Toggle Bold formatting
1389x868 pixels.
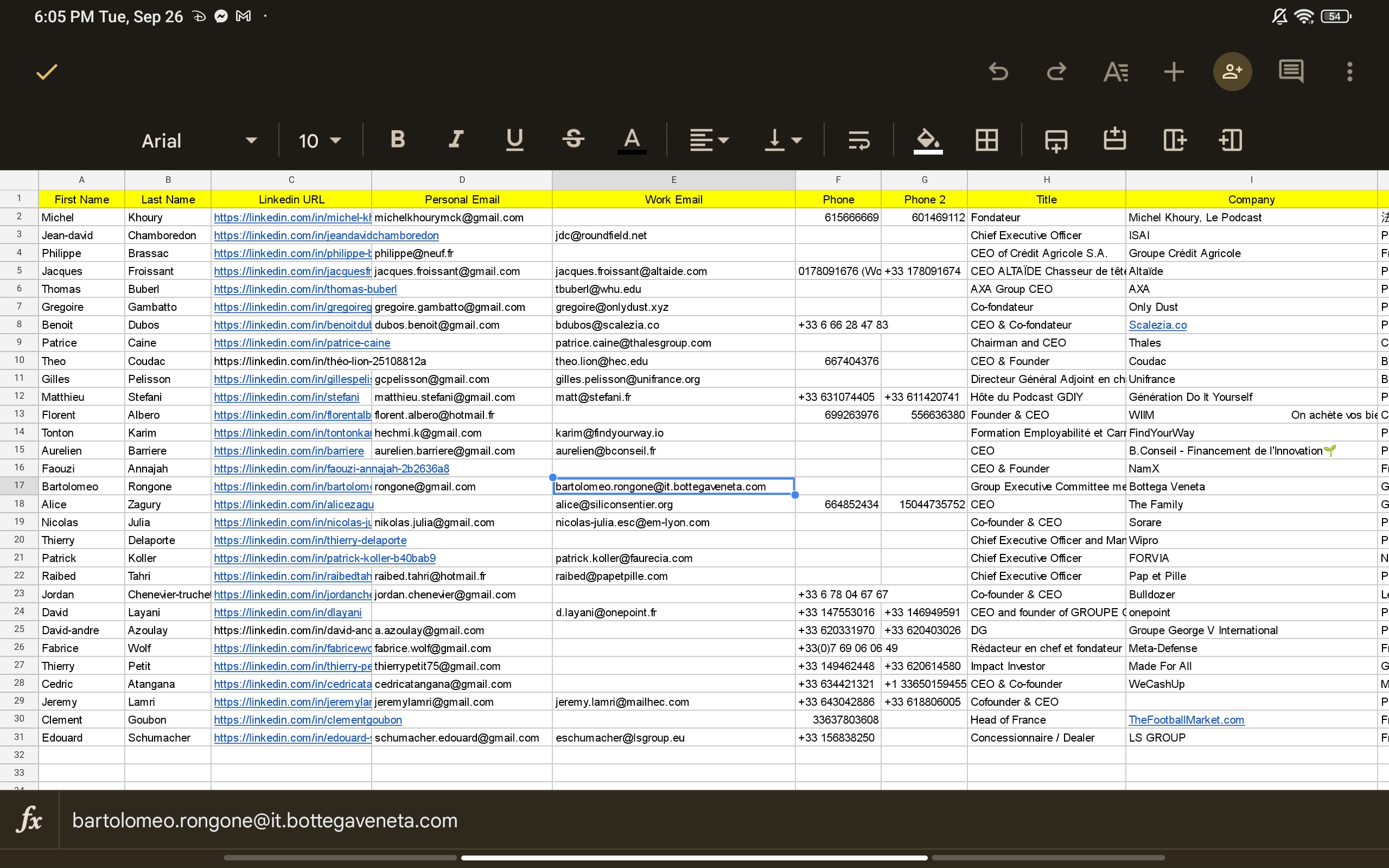coord(397,139)
